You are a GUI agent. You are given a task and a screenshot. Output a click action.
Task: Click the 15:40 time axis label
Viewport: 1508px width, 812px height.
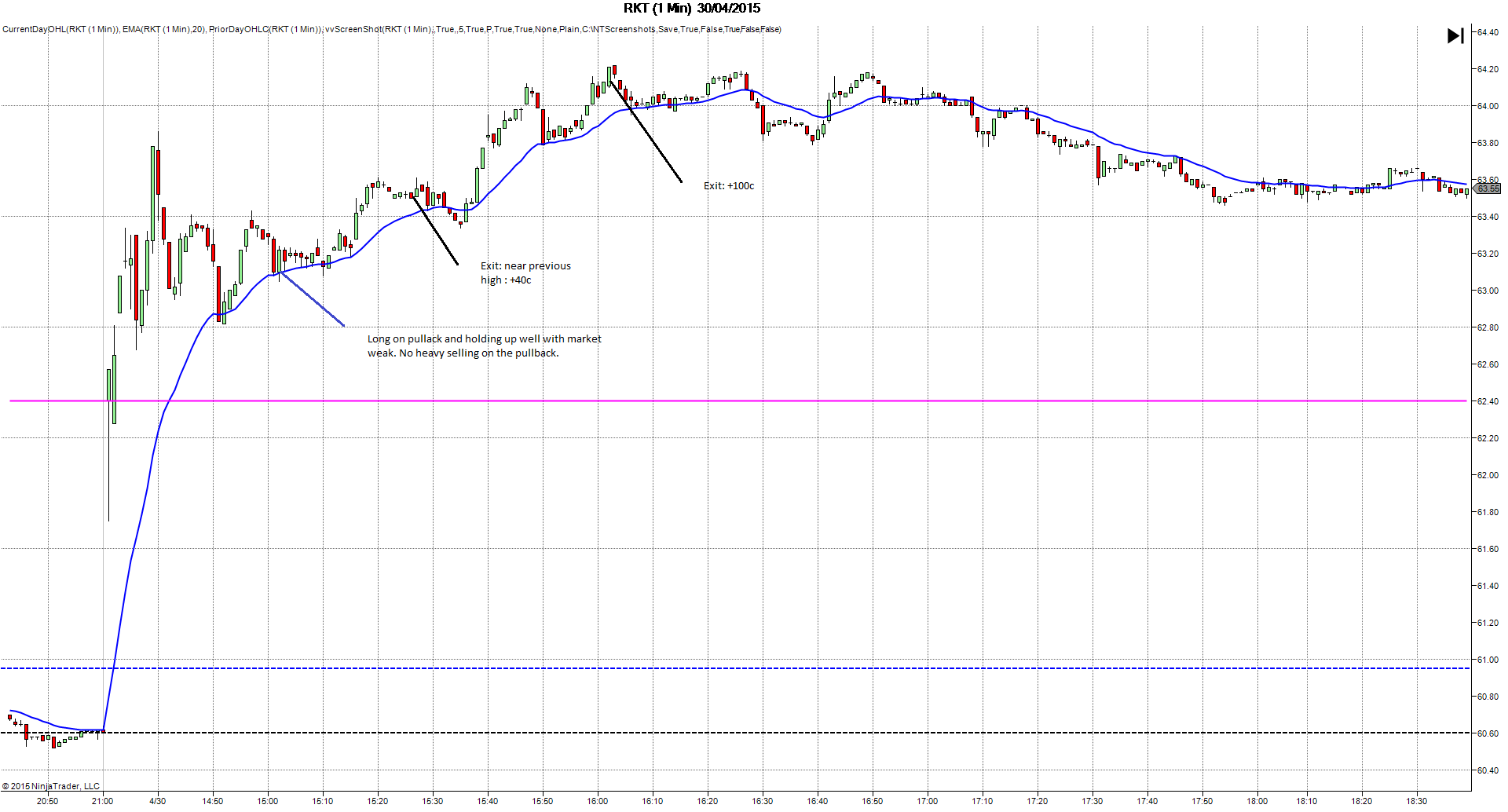click(x=487, y=801)
